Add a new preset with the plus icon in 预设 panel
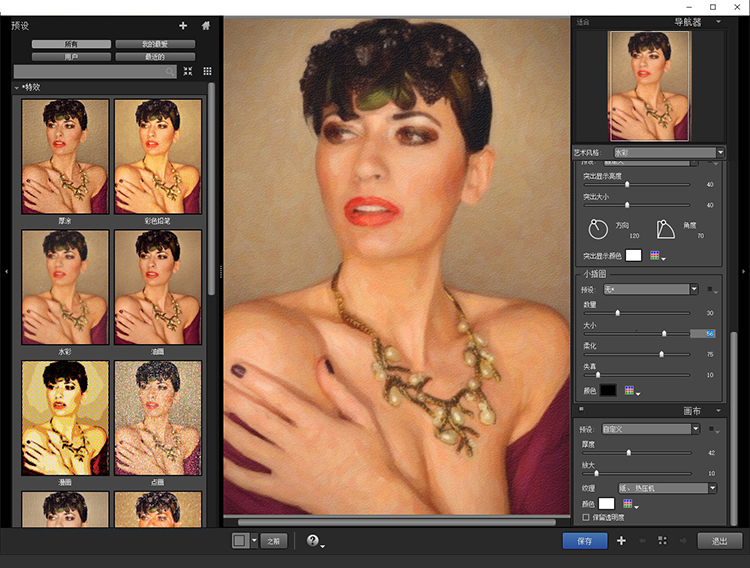This screenshot has width=750, height=568. click(x=183, y=26)
